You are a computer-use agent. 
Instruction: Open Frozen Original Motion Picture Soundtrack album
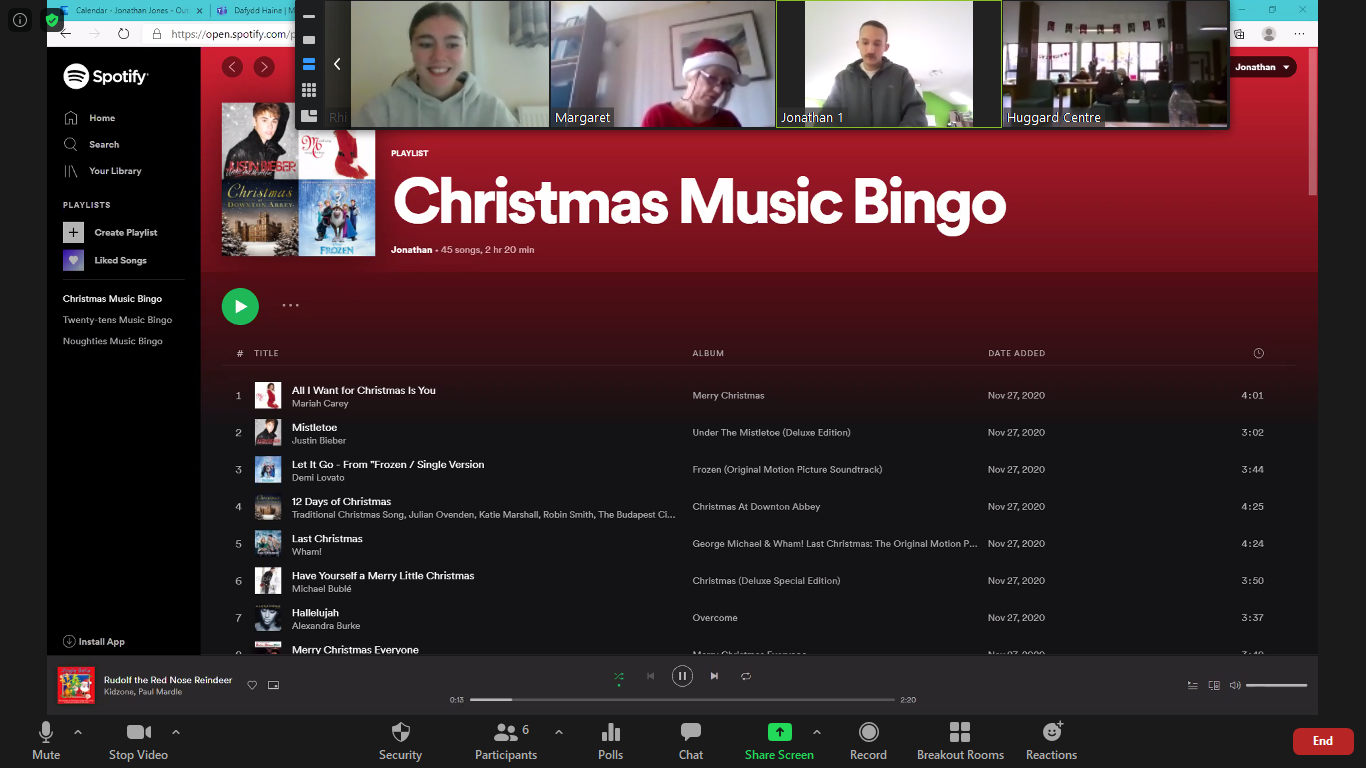click(x=787, y=470)
